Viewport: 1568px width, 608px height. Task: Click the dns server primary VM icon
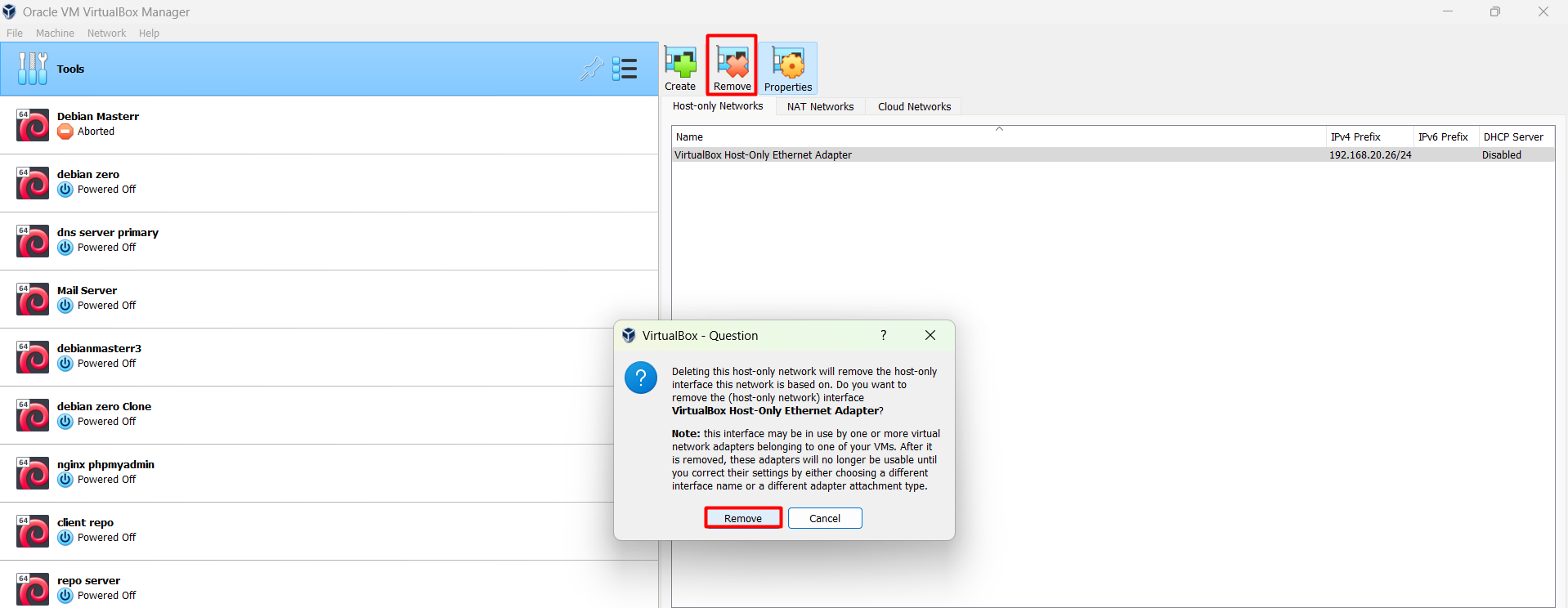(33, 241)
